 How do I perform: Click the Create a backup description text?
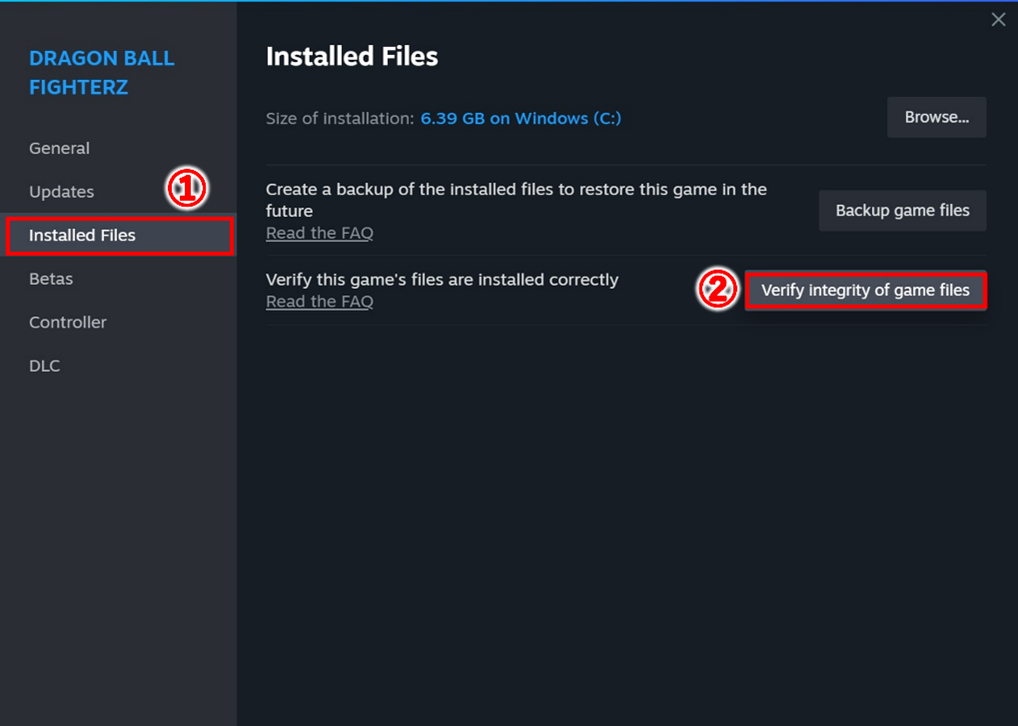[x=516, y=200]
